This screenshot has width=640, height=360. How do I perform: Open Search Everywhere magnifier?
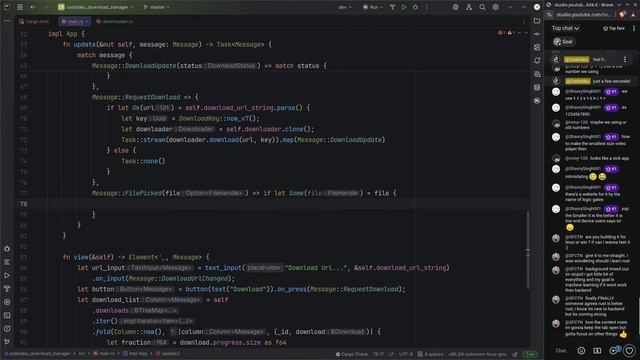(x=482, y=7)
